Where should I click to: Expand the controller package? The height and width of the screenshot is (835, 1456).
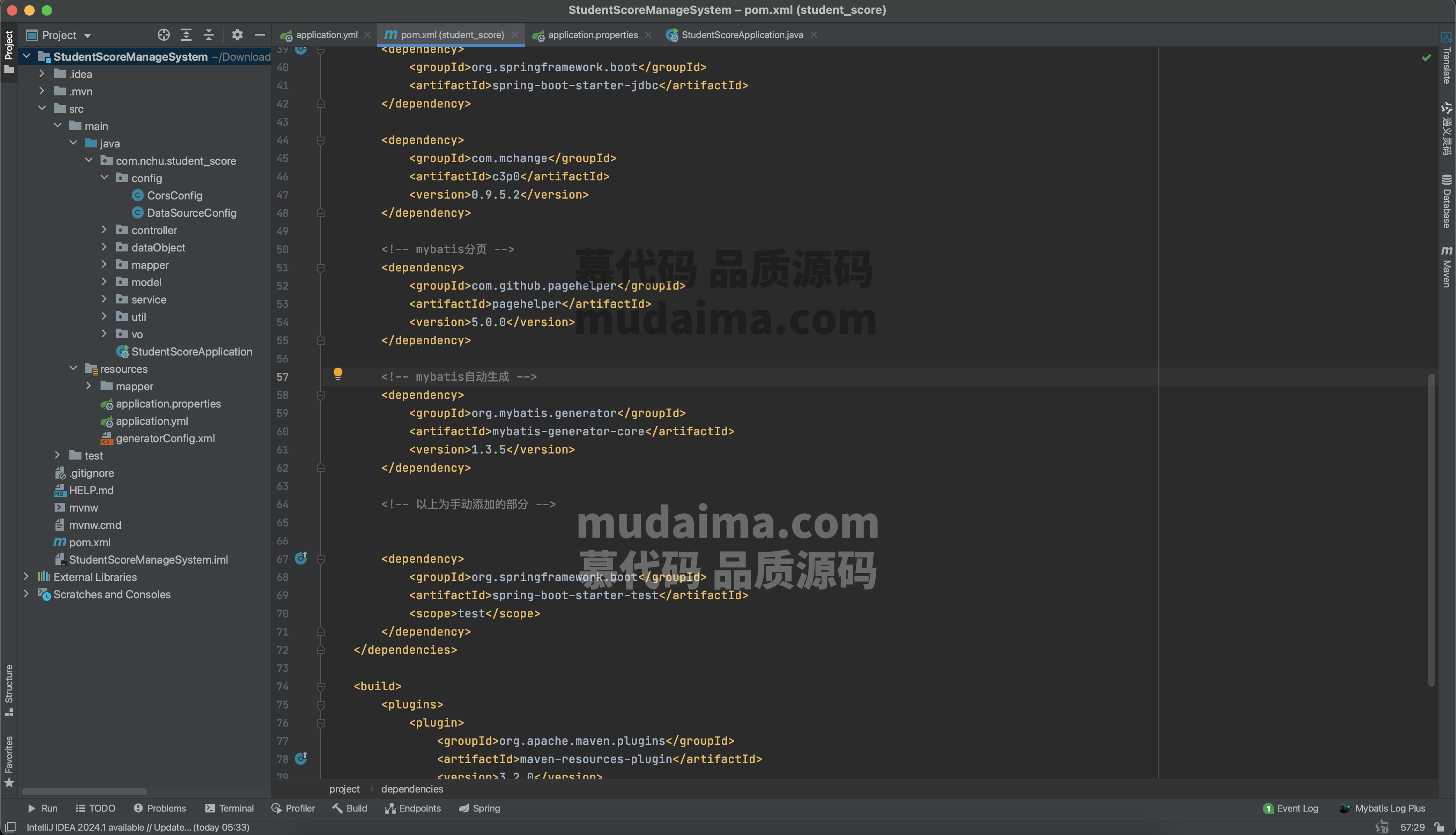pos(104,229)
